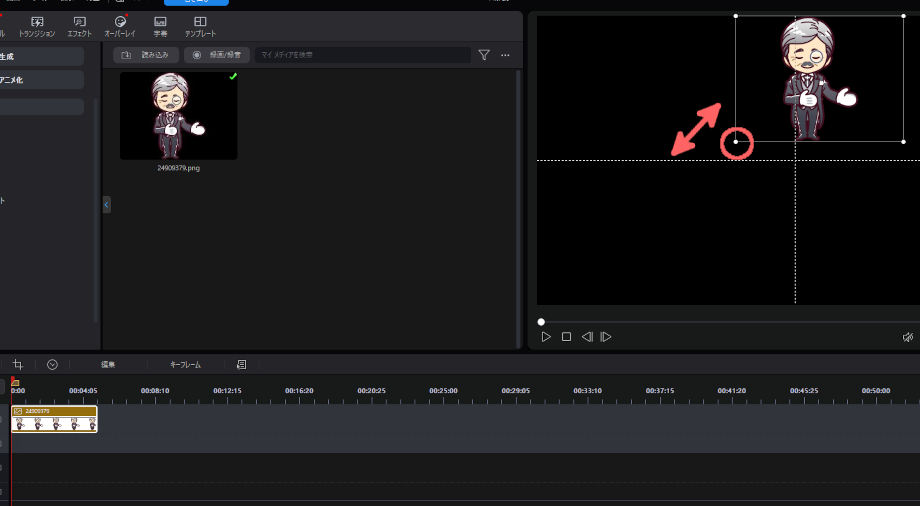This screenshot has width=920, height=506.
Task: Click the Import (読み込み) button
Action: [x=146, y=55]
